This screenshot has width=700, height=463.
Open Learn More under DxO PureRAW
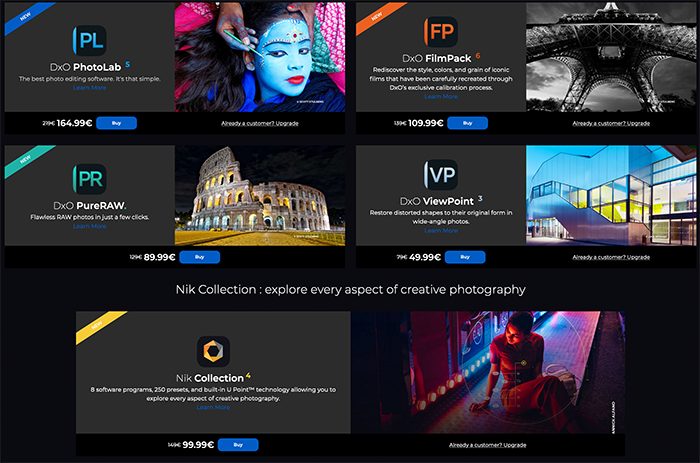(x=90, y=226)
